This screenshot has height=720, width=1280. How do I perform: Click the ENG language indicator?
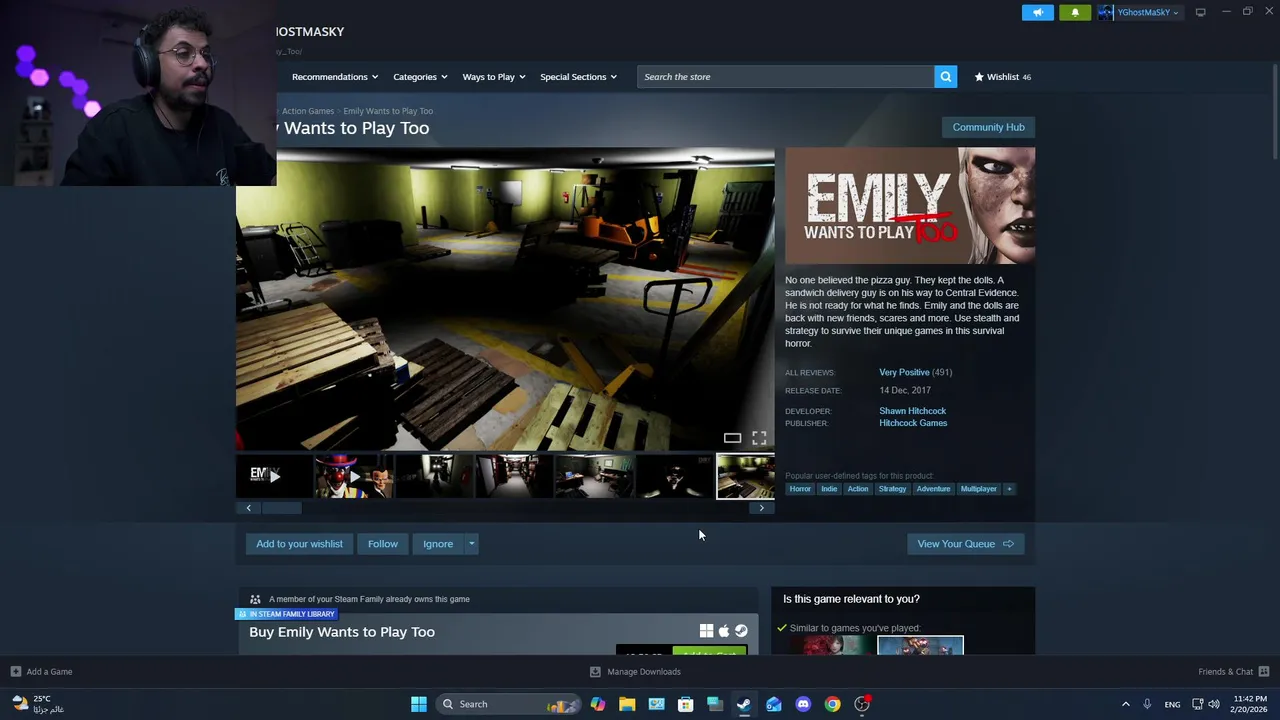[1172, 704]
